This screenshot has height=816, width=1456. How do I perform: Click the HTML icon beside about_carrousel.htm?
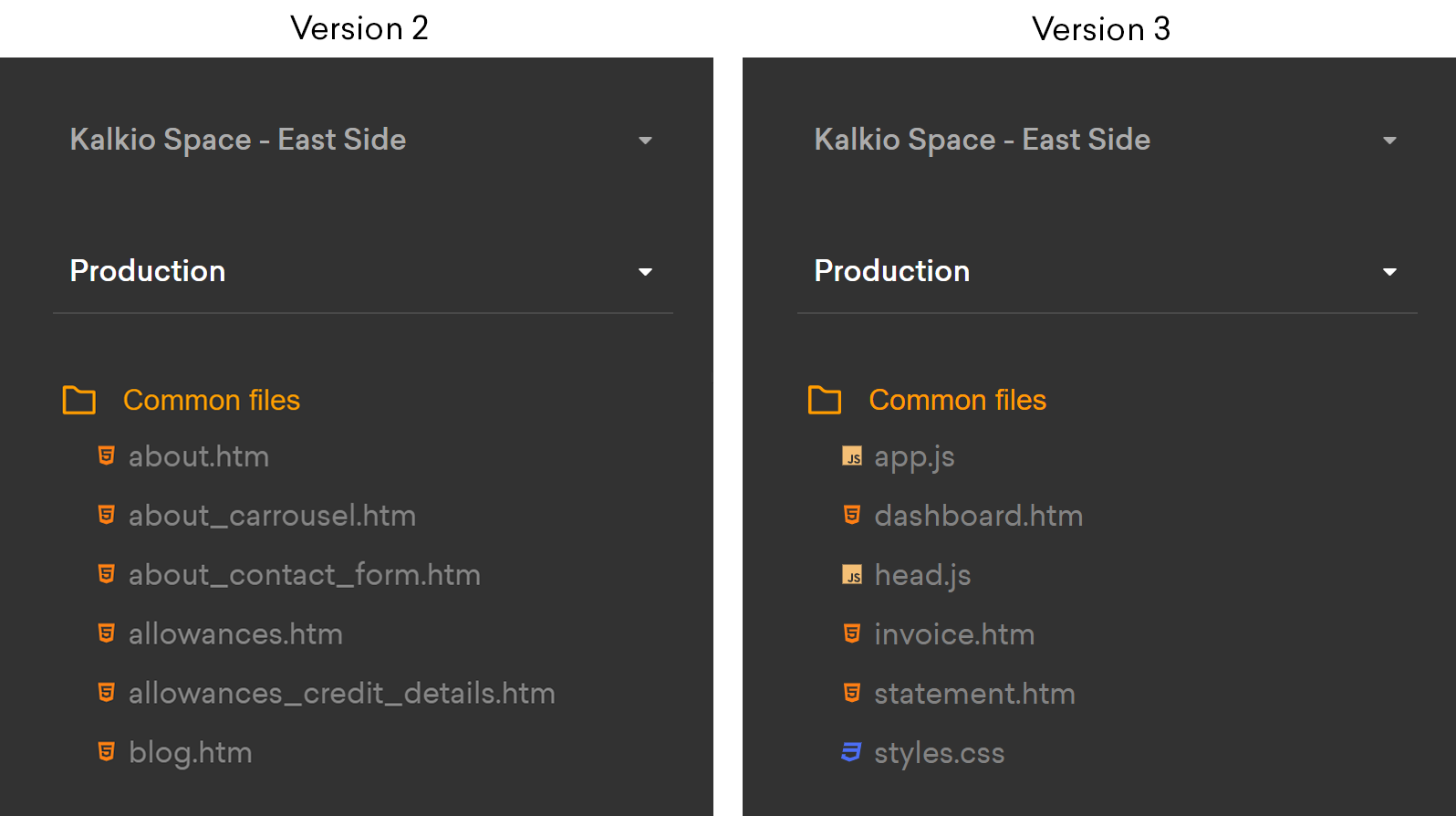pos(107,515)
